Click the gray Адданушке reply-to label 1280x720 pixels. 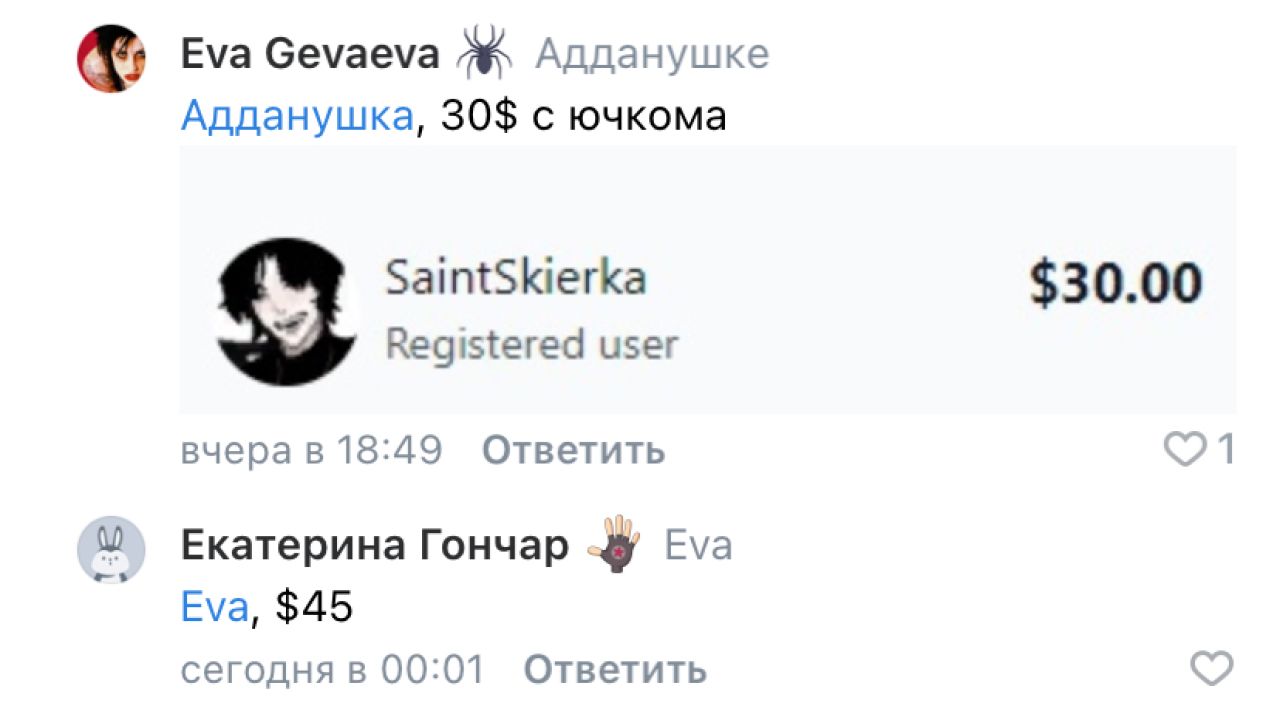coord(652,55)
